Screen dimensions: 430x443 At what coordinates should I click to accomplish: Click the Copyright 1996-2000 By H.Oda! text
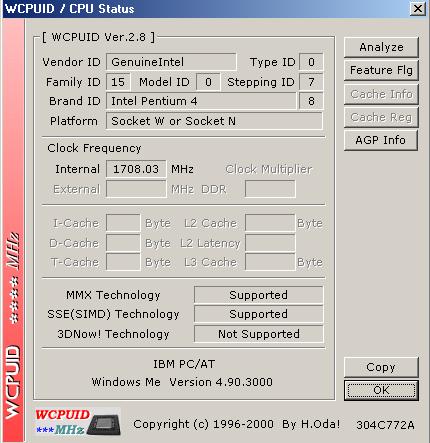coord(237,424)
